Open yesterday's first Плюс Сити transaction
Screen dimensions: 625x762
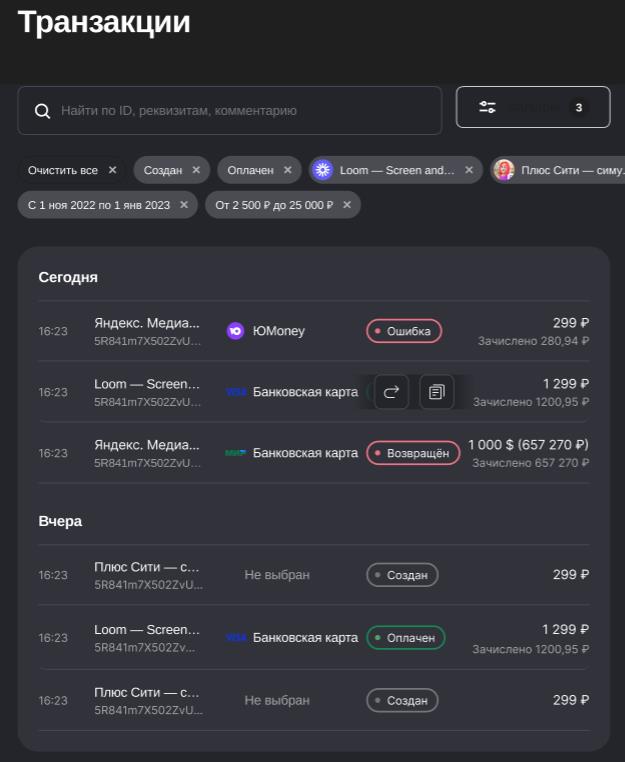[x=147, y=575]
